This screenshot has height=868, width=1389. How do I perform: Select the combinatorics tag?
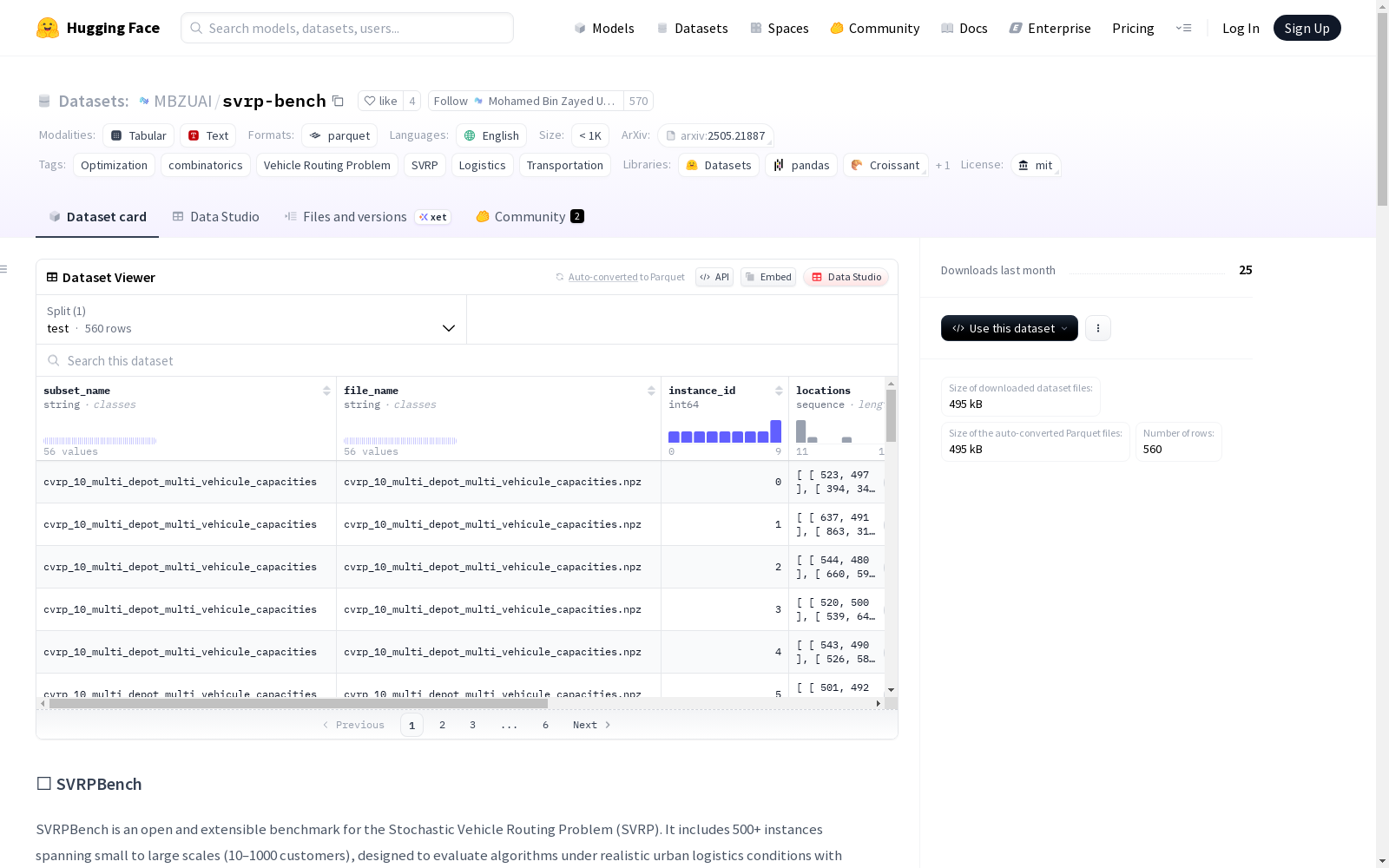click(206, 165)
